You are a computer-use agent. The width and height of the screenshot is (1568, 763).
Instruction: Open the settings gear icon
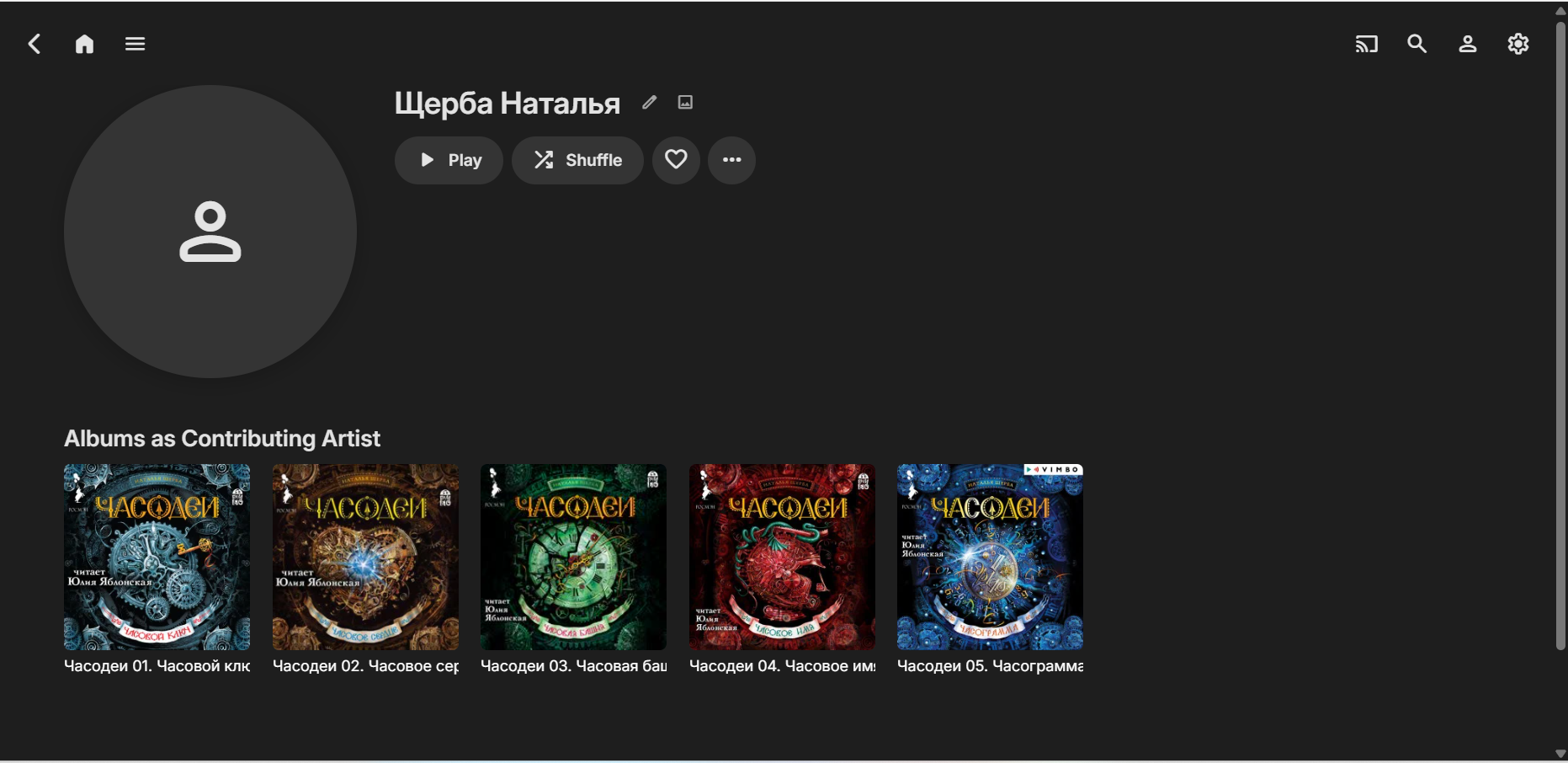pos(1518,44)
